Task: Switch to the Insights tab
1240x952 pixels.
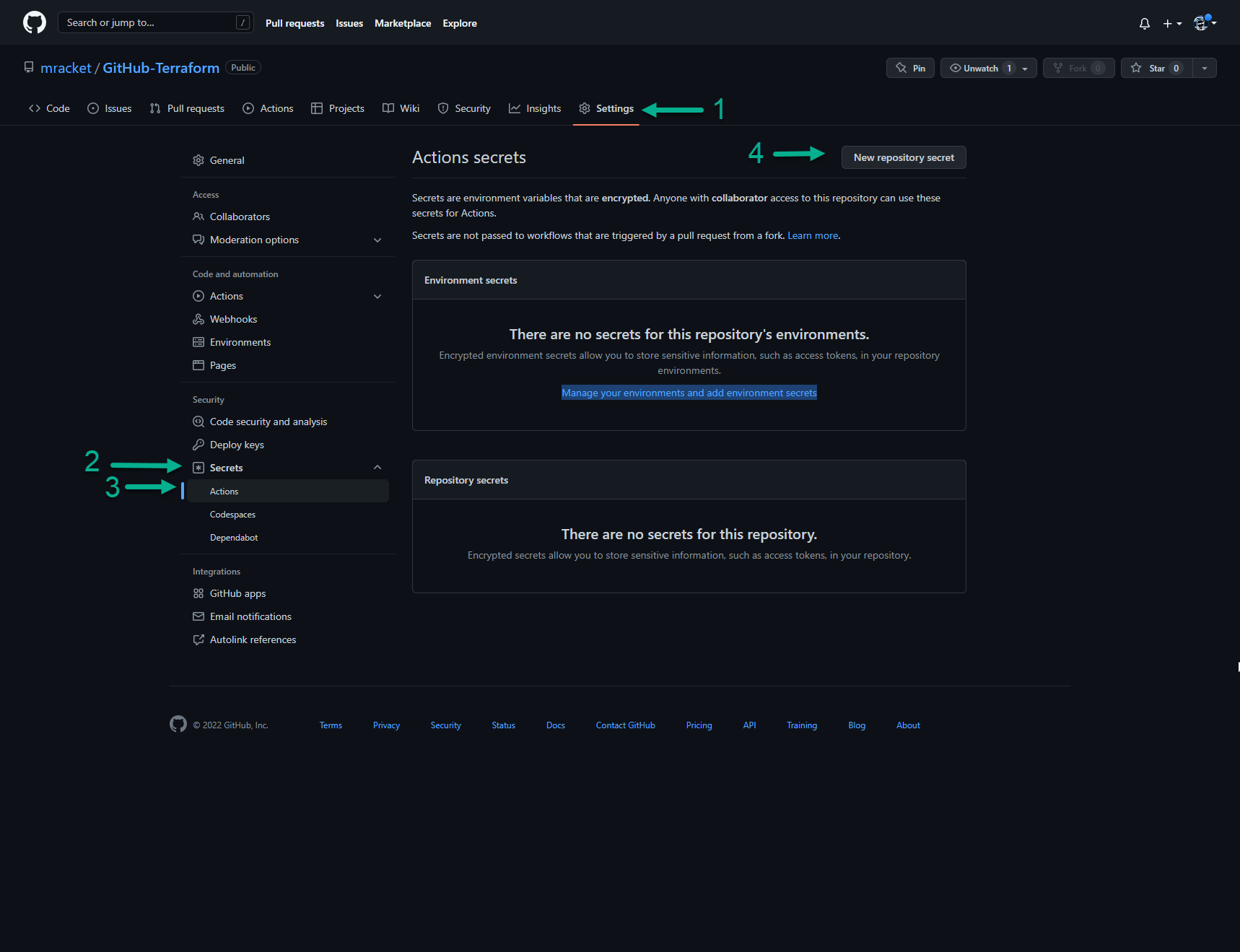Action: pos(535,108)
